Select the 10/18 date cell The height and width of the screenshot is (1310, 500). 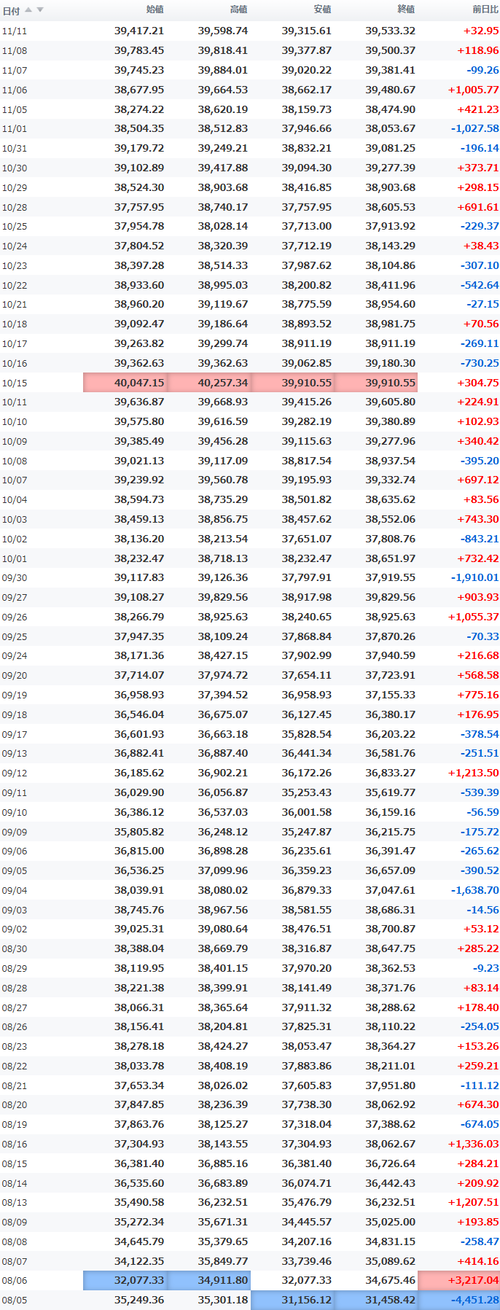click(x=15, y=323)
